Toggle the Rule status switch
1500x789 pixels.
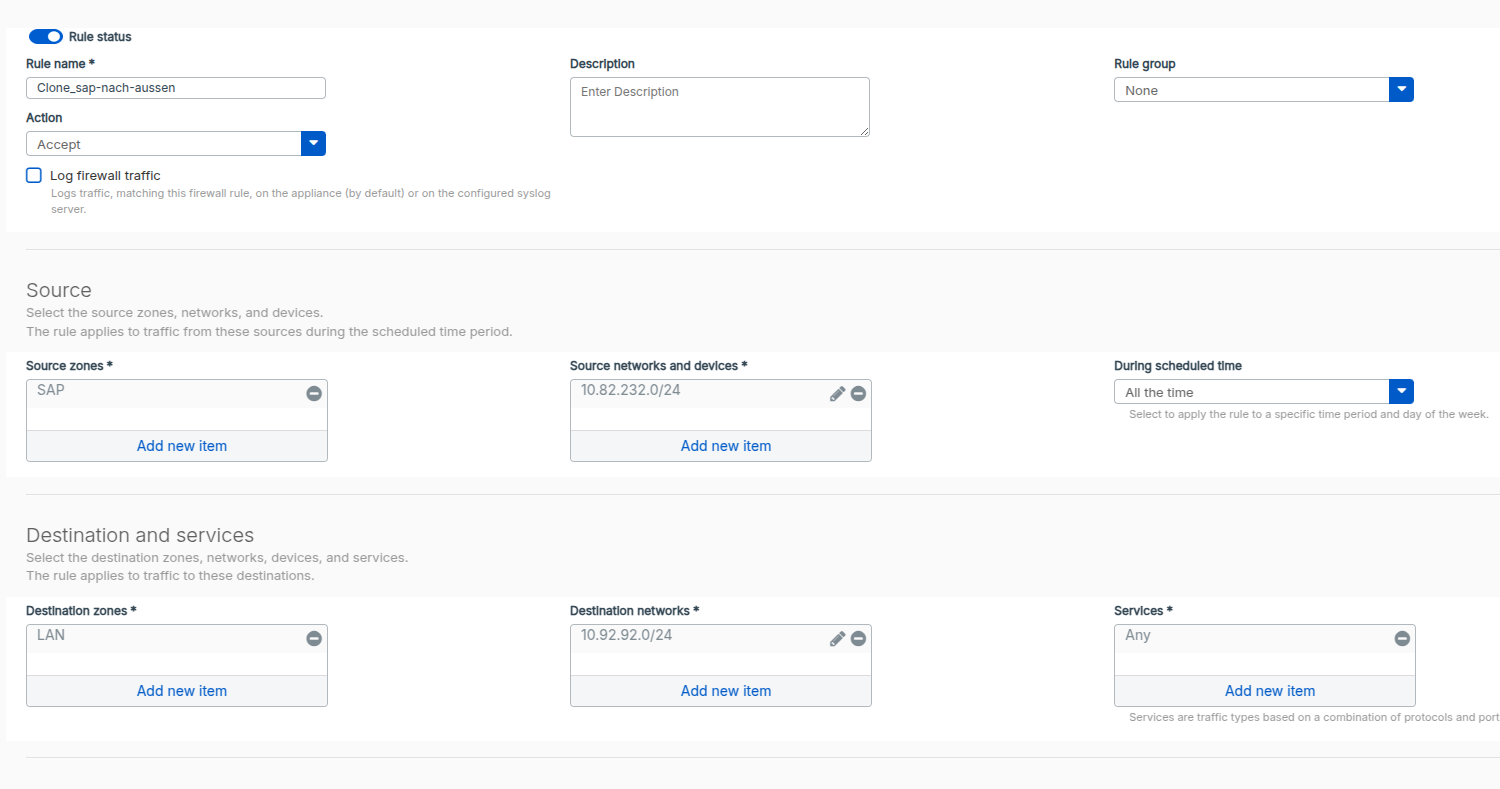click(46, 37)
